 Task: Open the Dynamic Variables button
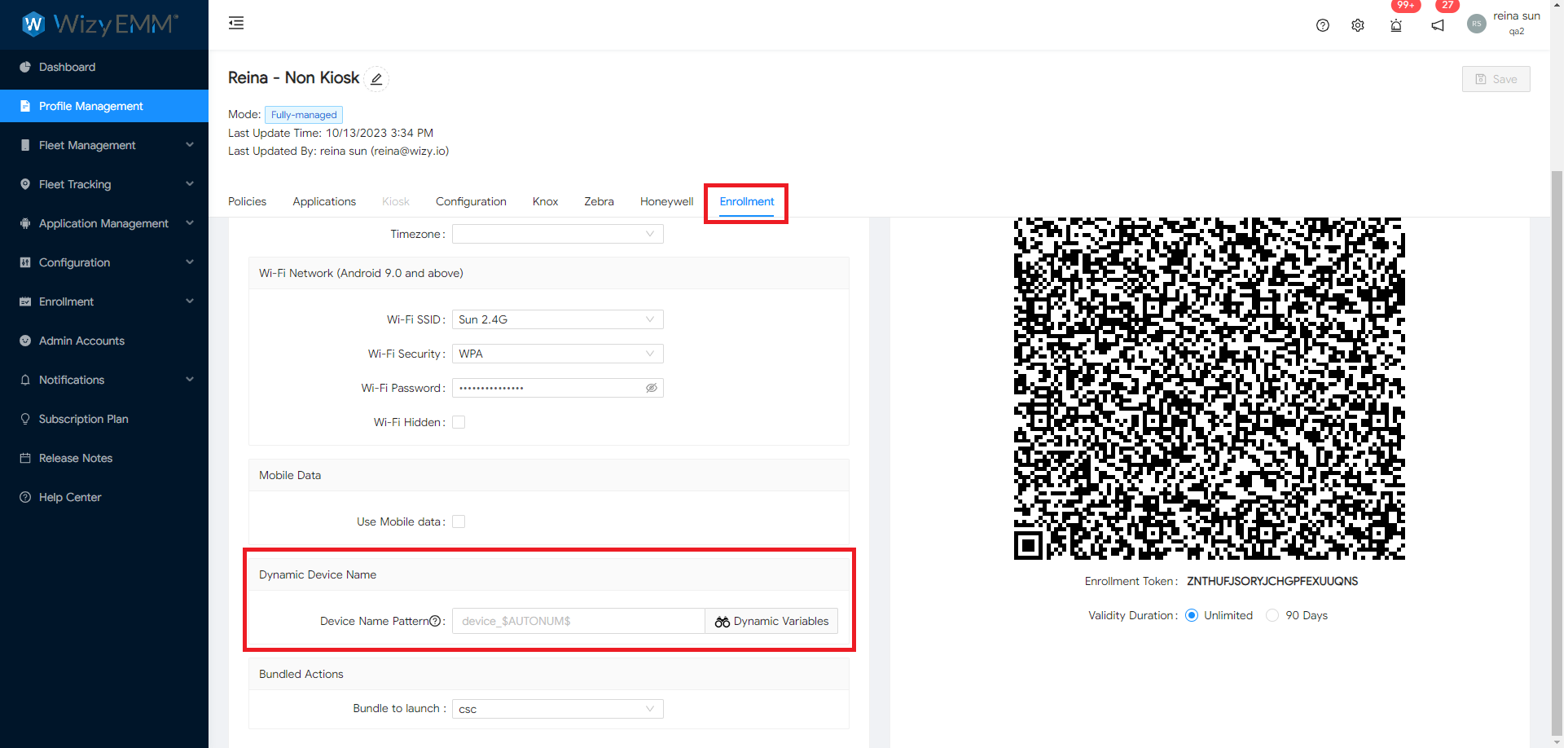pyautogui.click(x=771, y=621)
